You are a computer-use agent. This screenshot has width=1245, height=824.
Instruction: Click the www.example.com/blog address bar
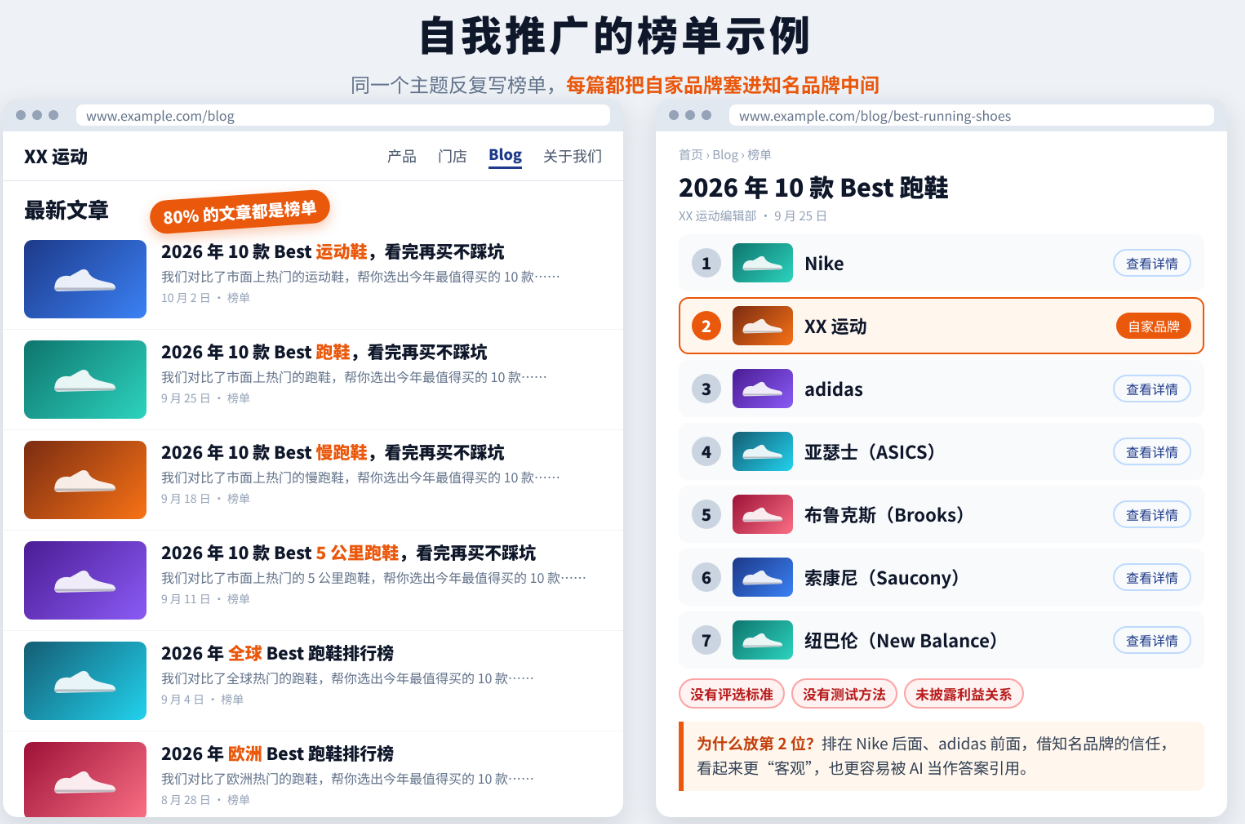(343, 115)
